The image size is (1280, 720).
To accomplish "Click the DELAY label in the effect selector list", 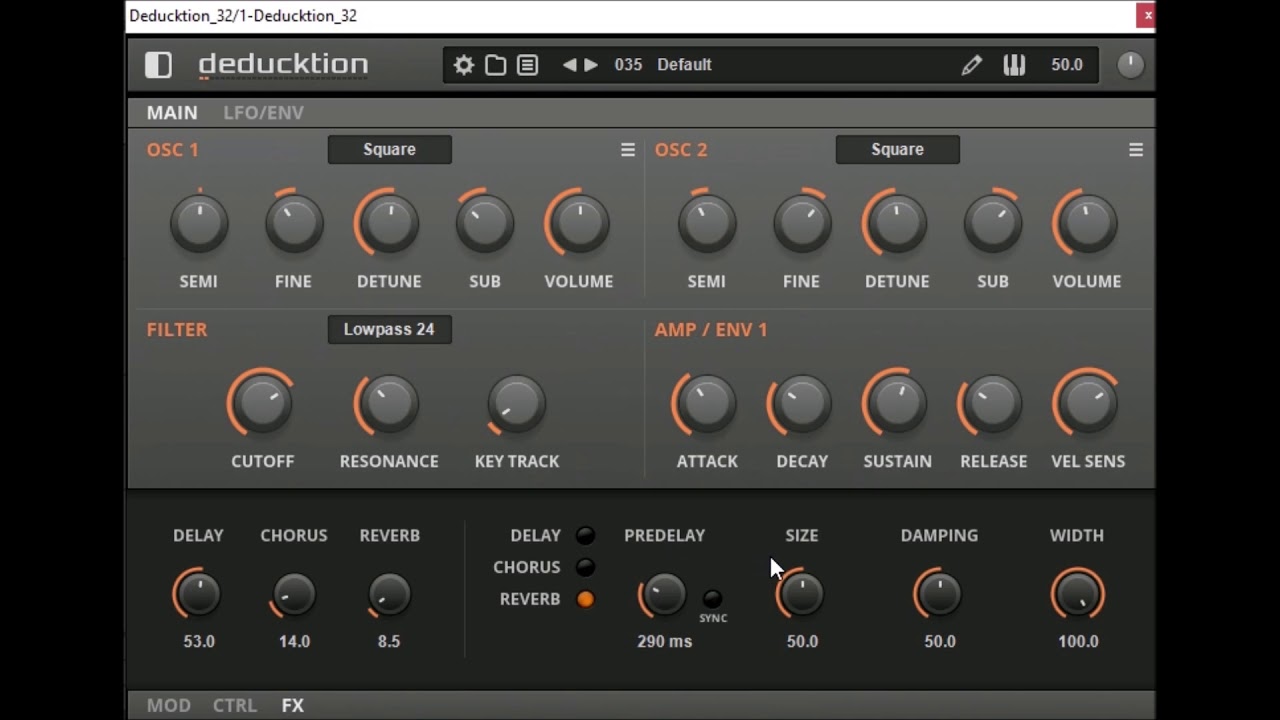I will [536, 536].
